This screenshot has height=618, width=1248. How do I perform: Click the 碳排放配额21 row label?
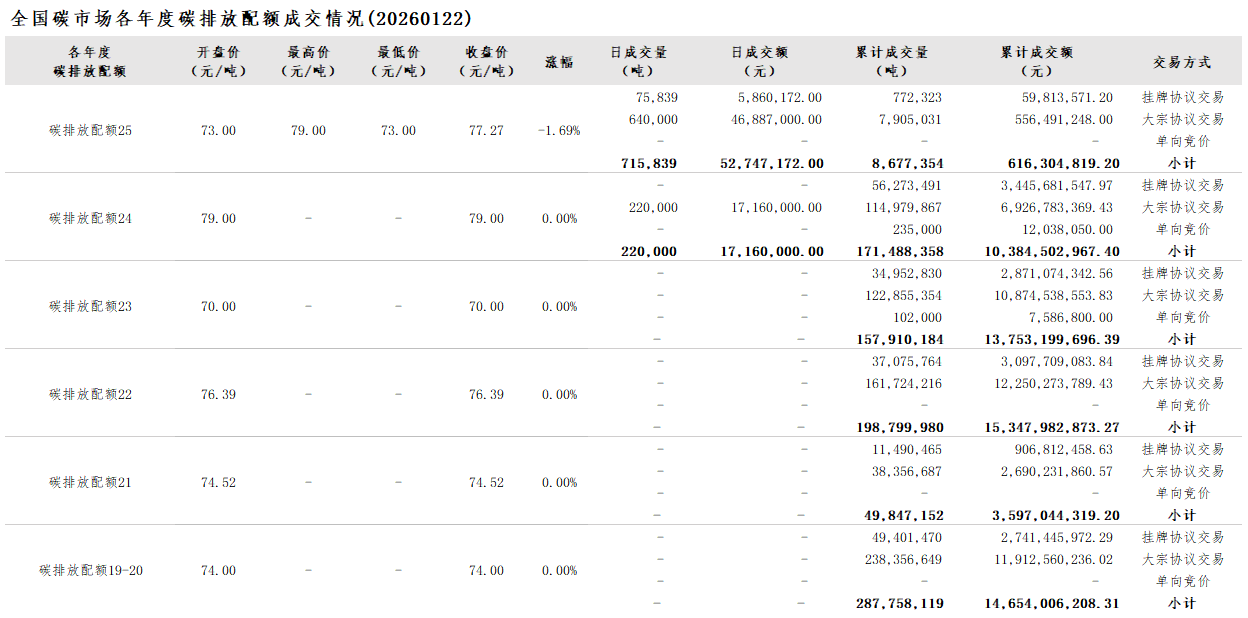[90, 483]
